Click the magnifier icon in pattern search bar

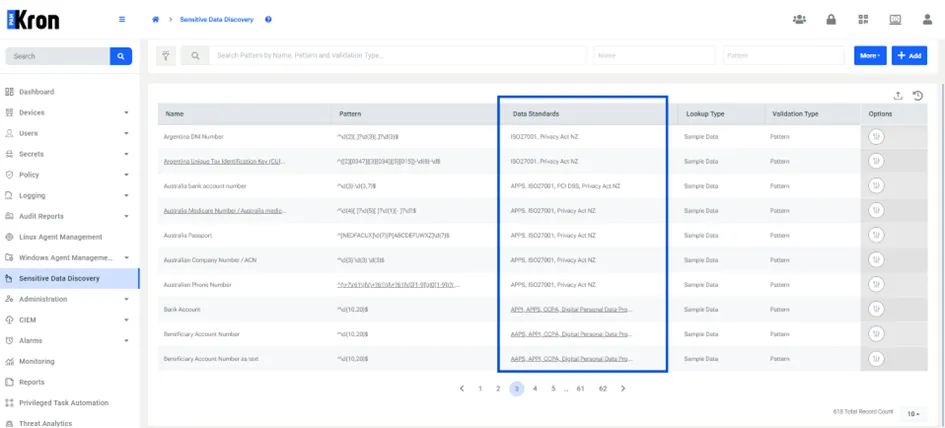point(195,55)
